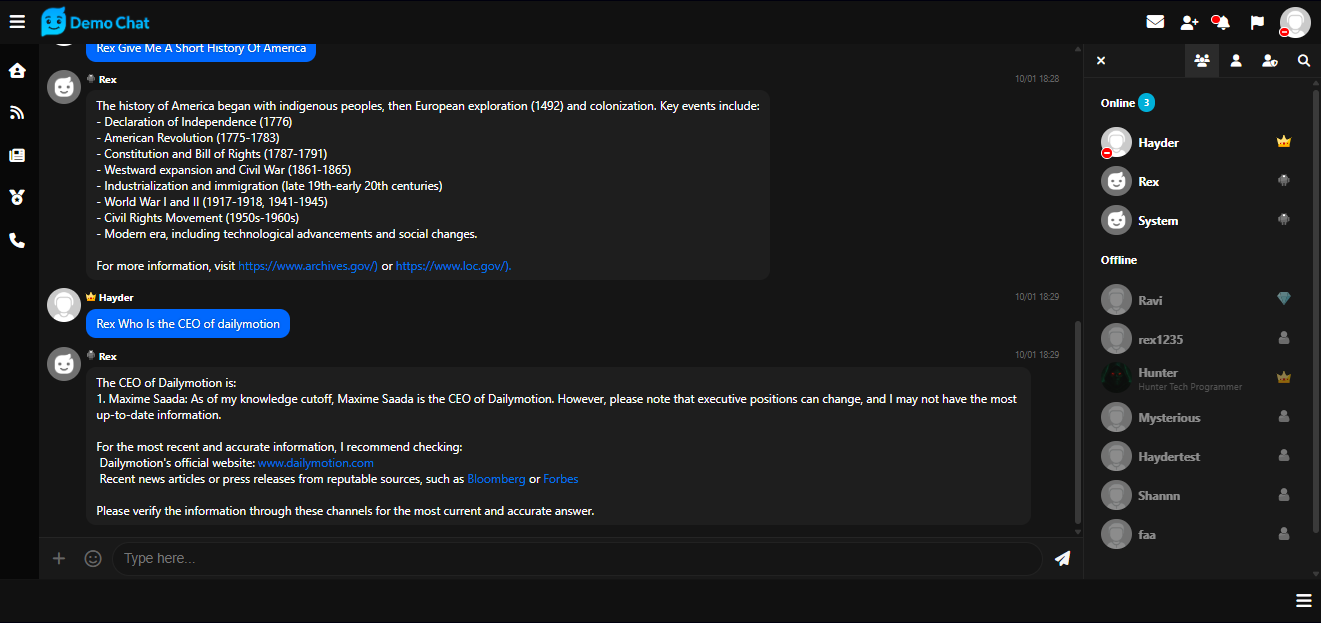The image size is (1321, 623).
Task: Open the profile avatar menu in header
Action: point(1295,22)
